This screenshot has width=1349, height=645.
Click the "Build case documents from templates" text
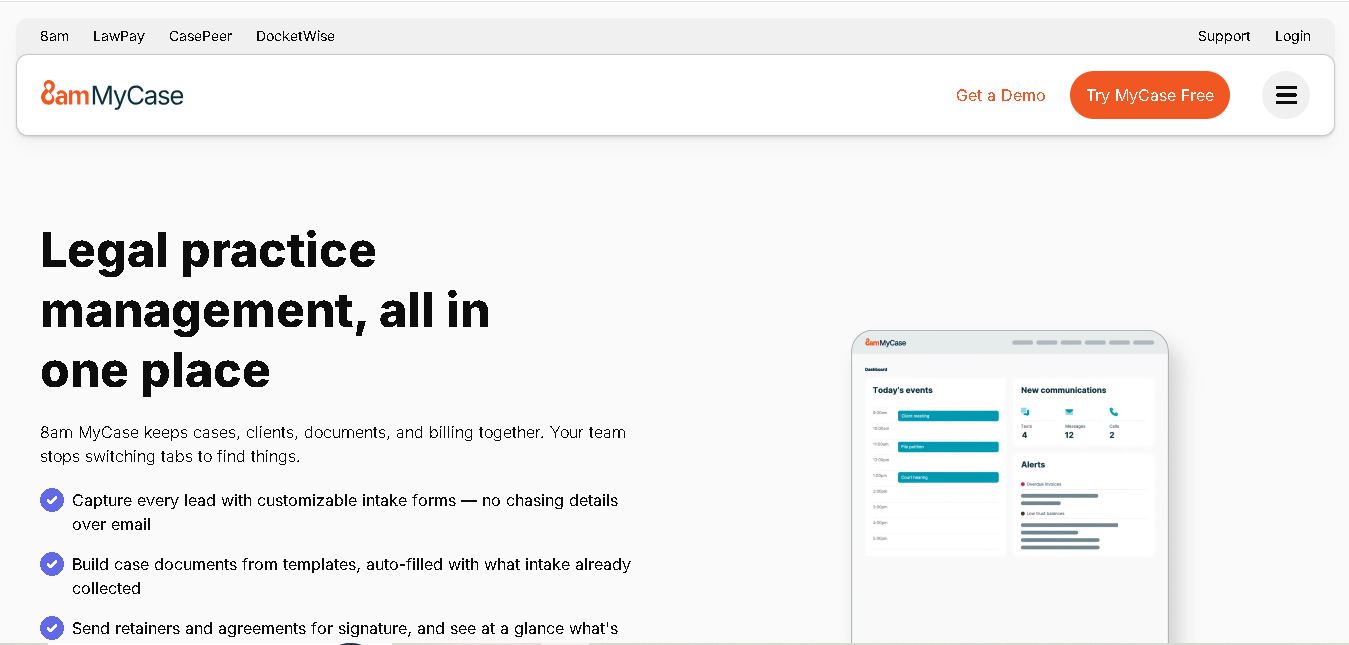click(x=351, y=576)
